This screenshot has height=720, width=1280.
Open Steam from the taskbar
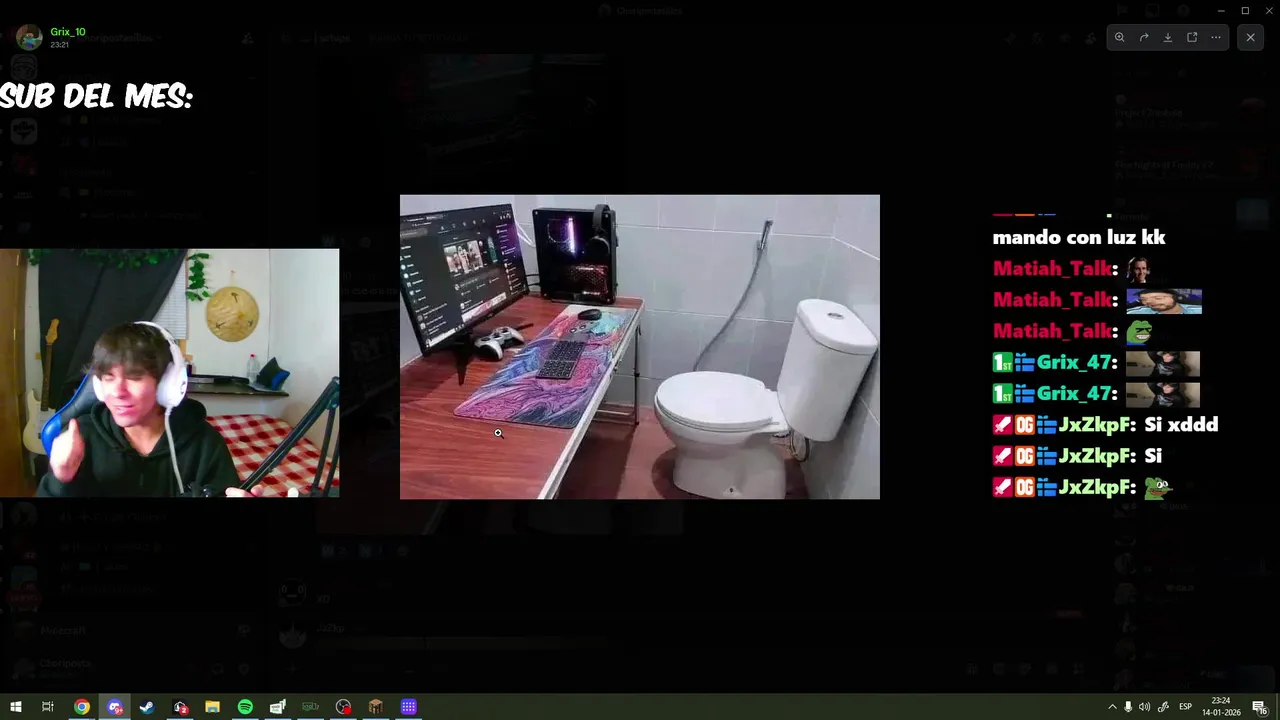[x=147, y=707]
